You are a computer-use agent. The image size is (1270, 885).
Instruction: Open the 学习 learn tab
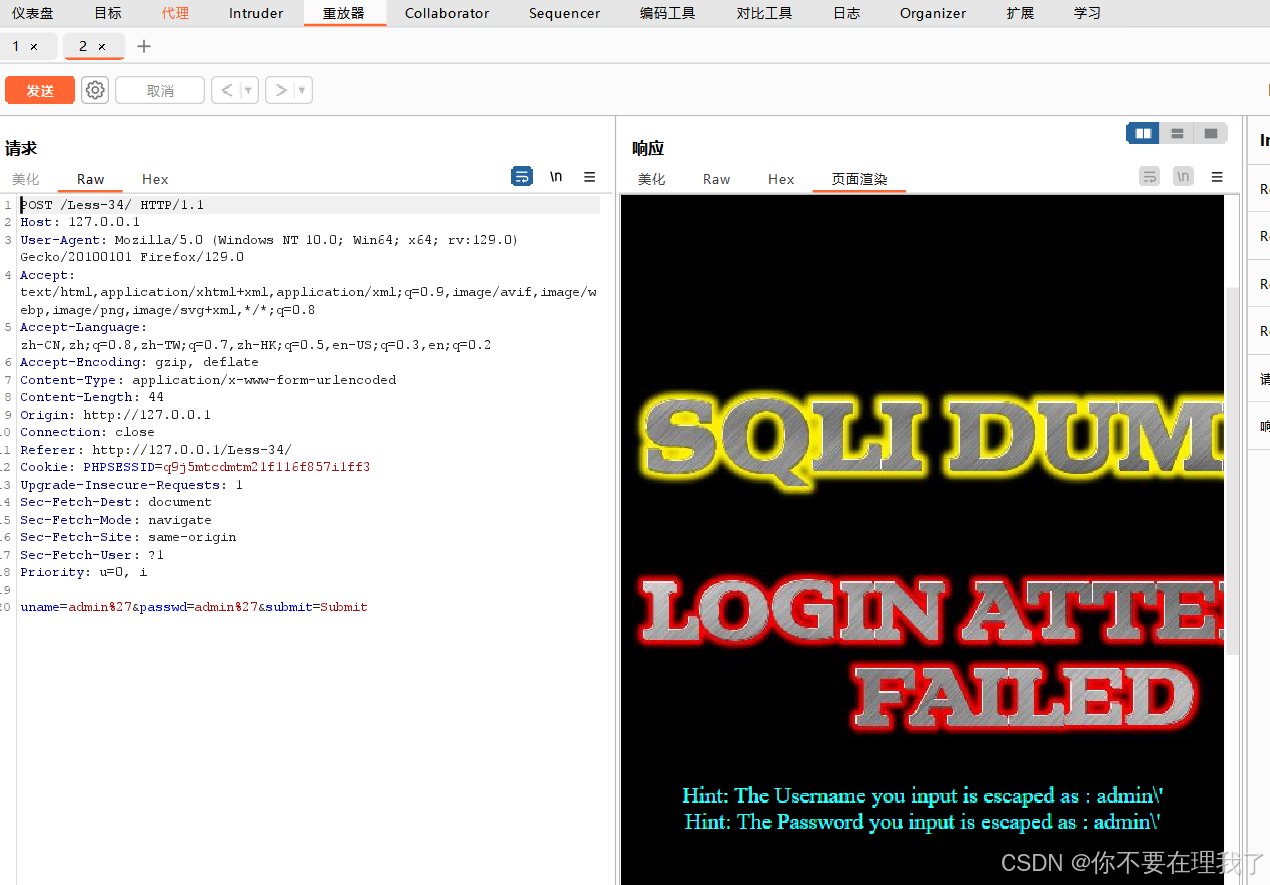[1087, 13]
